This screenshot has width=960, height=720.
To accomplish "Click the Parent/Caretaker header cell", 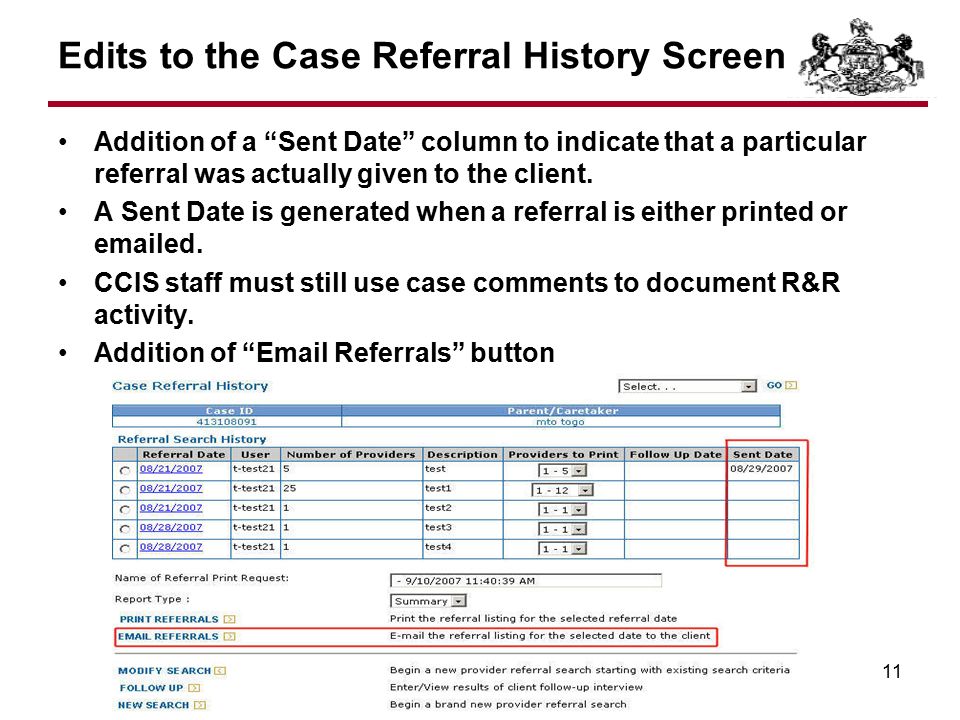I will (x=563, y=411).
